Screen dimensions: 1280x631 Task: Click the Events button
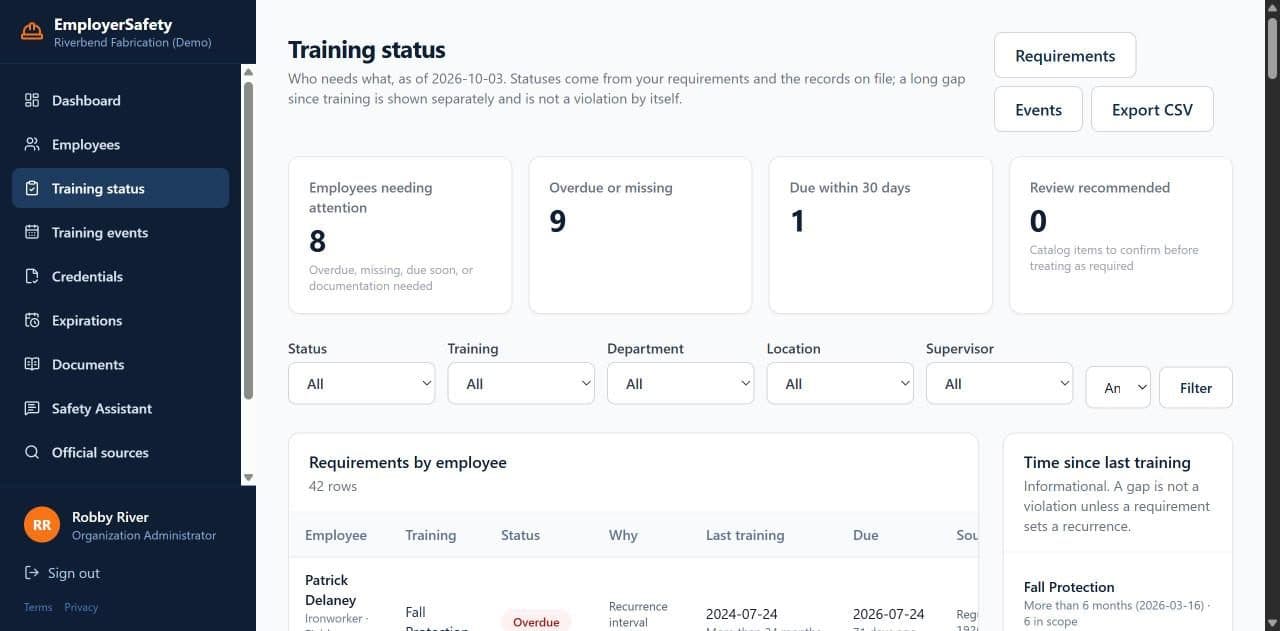1038,110
